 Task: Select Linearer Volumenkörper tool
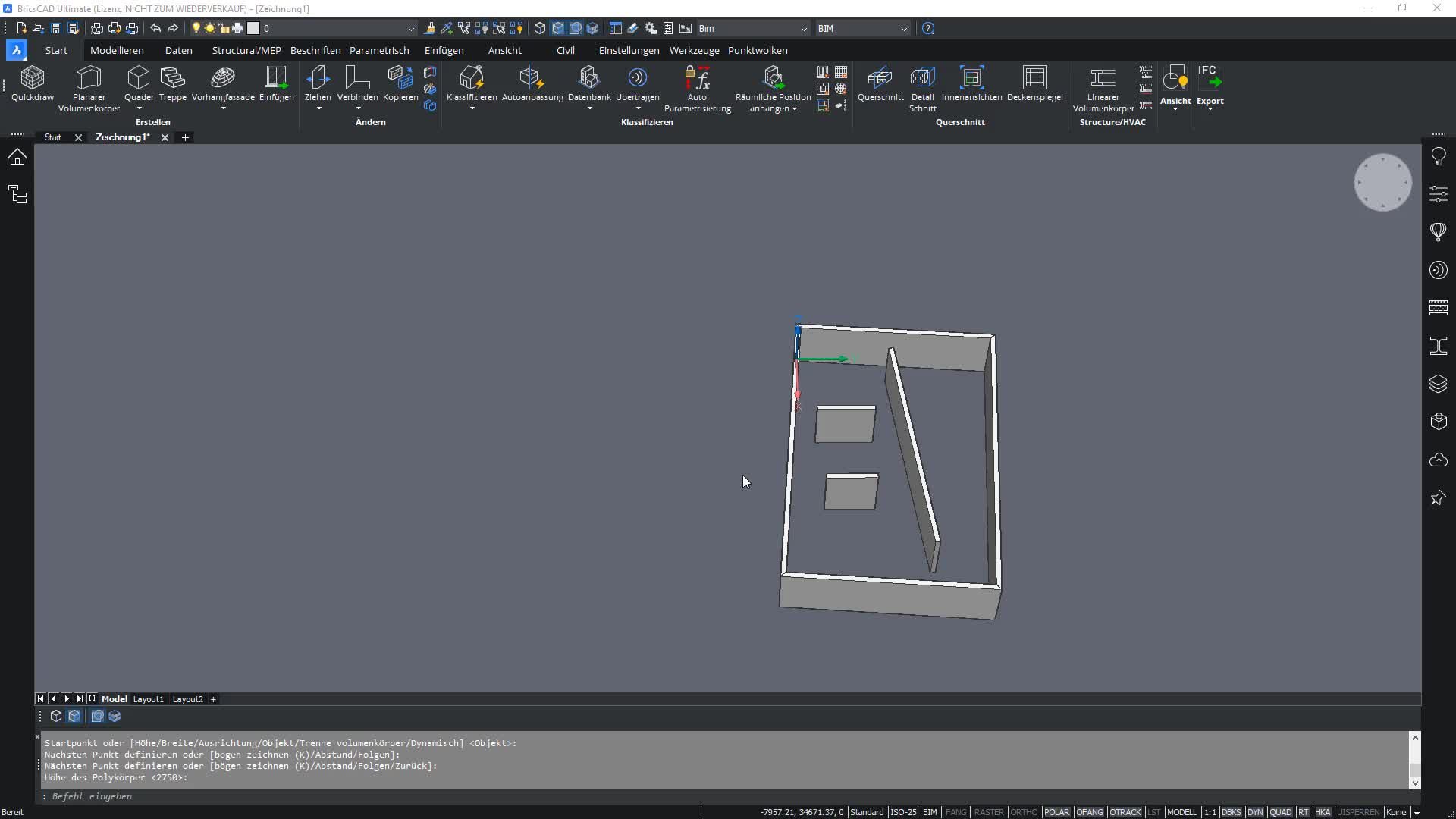1103,89
